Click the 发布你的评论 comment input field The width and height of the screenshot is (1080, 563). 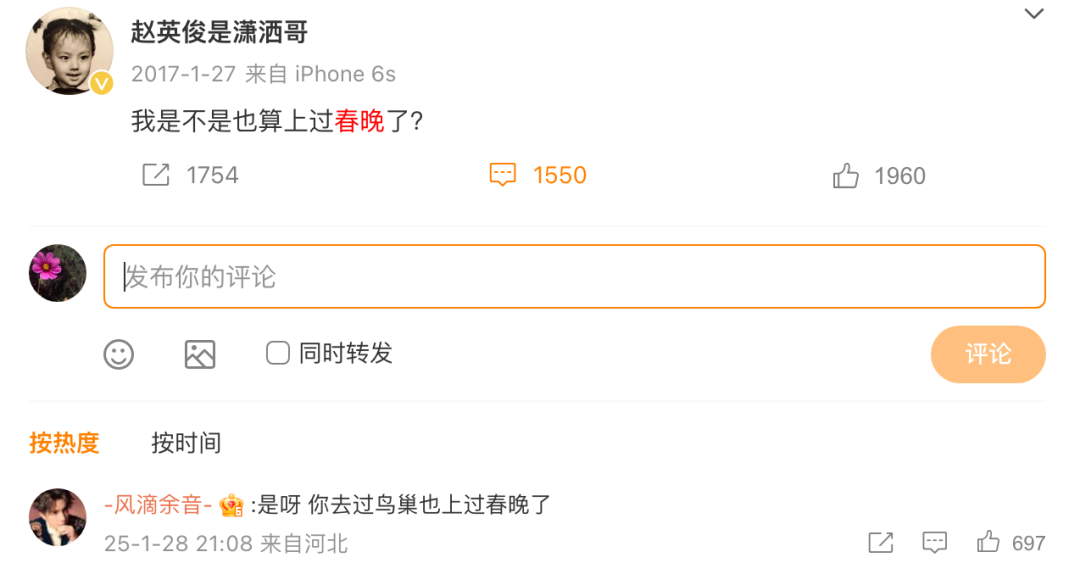pyautogui.click(x=574, y=277)
